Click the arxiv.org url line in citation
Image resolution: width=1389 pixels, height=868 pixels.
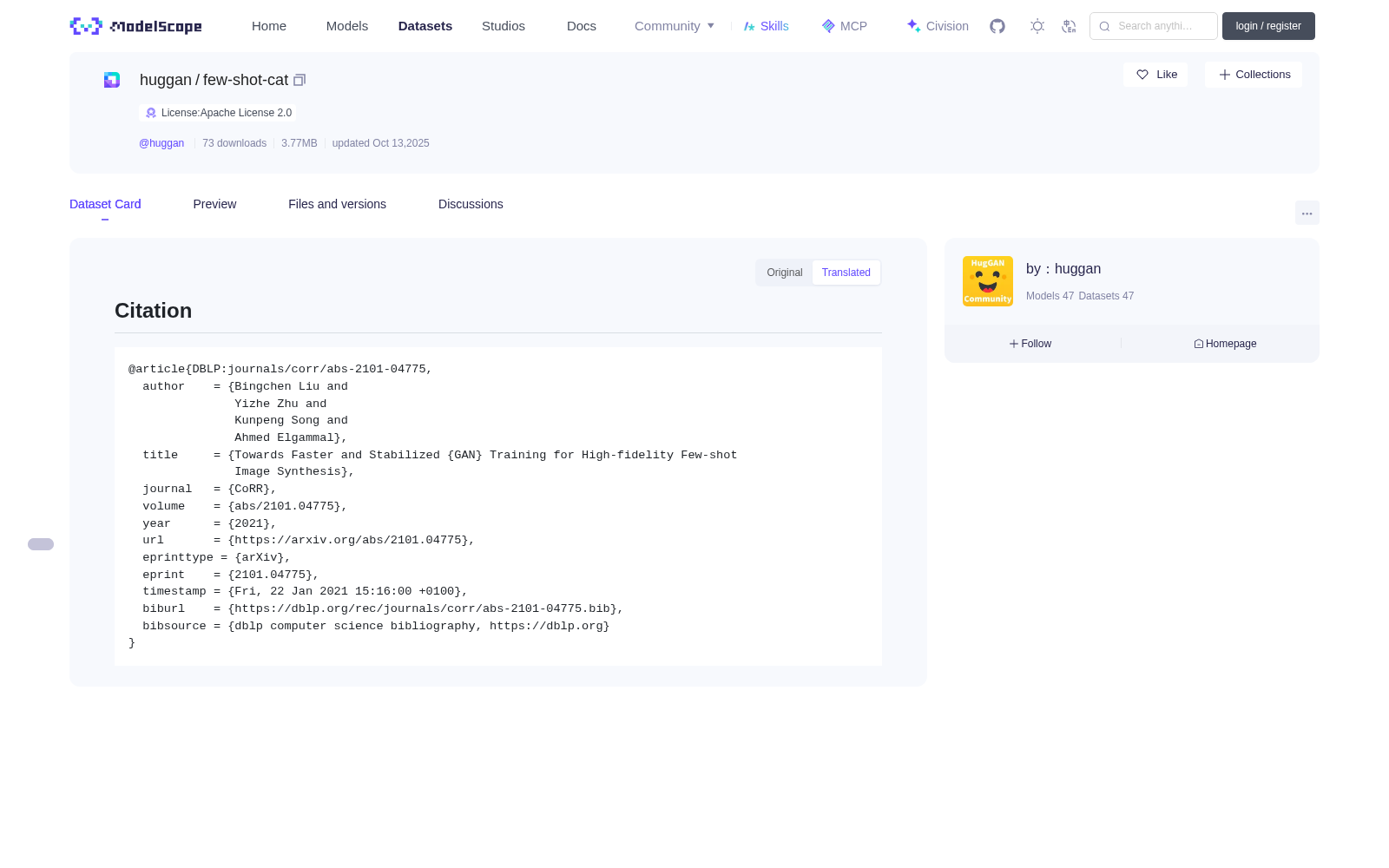(309, 540)
